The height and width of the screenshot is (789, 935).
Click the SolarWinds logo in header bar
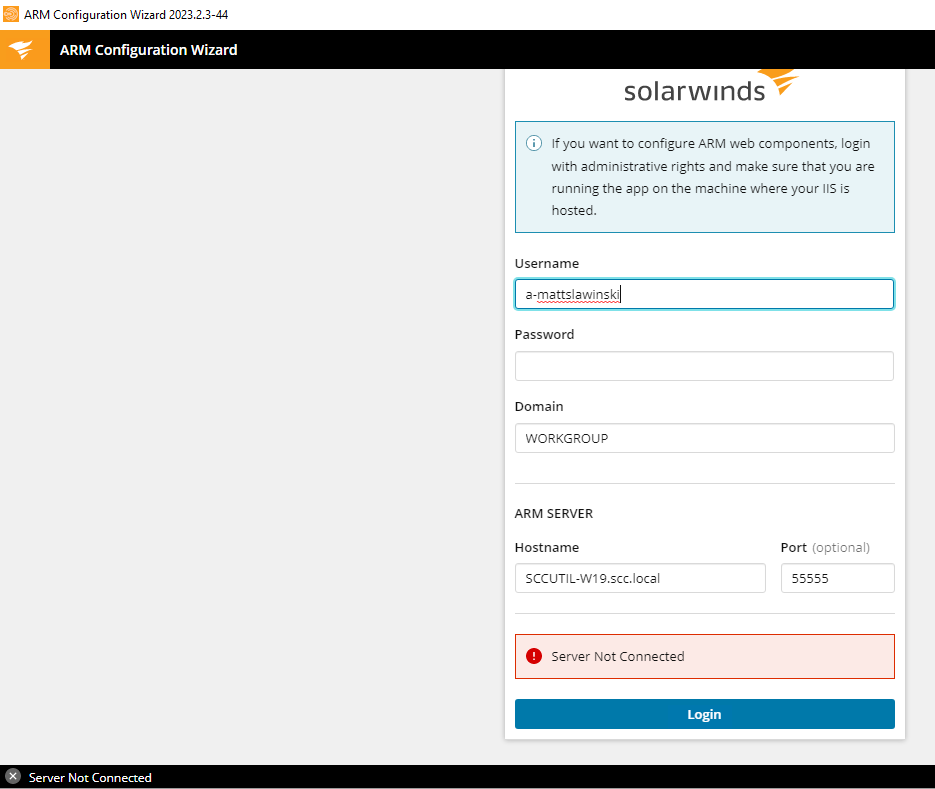(x=24, y=49)
